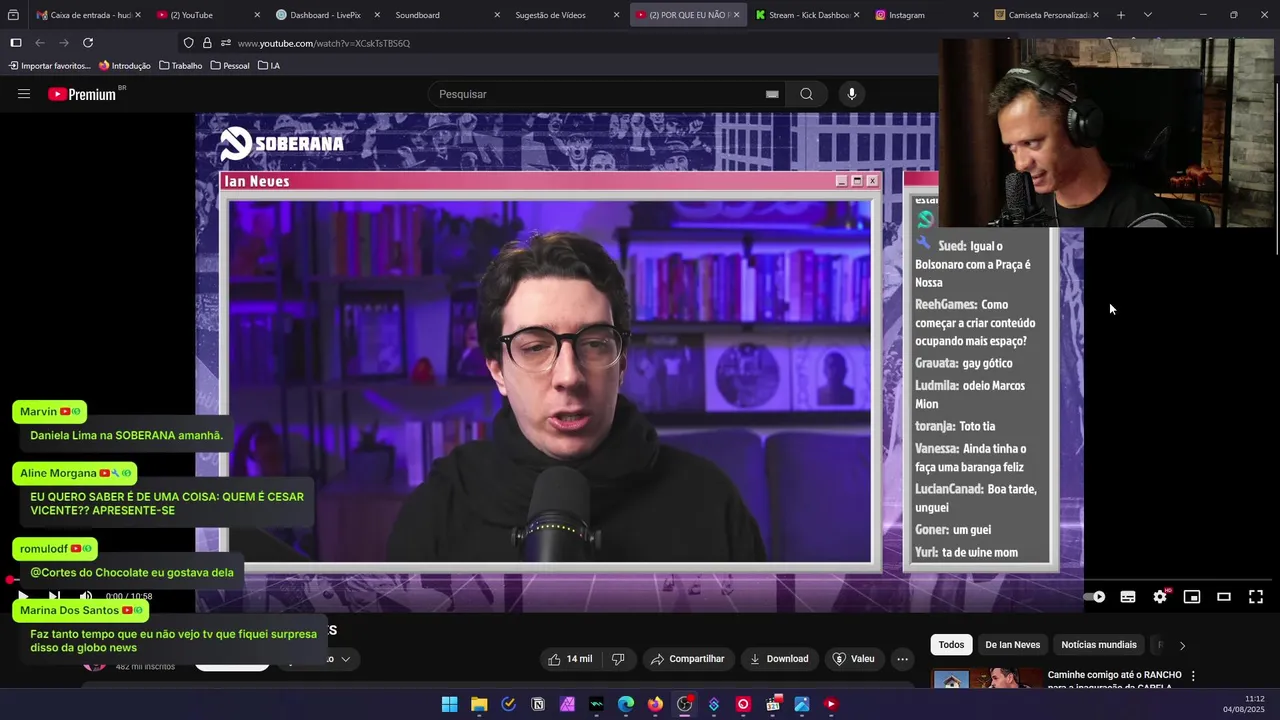The height and width of the screenshot is (720, 1280).
Task: Skip to next video
Action: pyautogui.click(x=54, y=596)
